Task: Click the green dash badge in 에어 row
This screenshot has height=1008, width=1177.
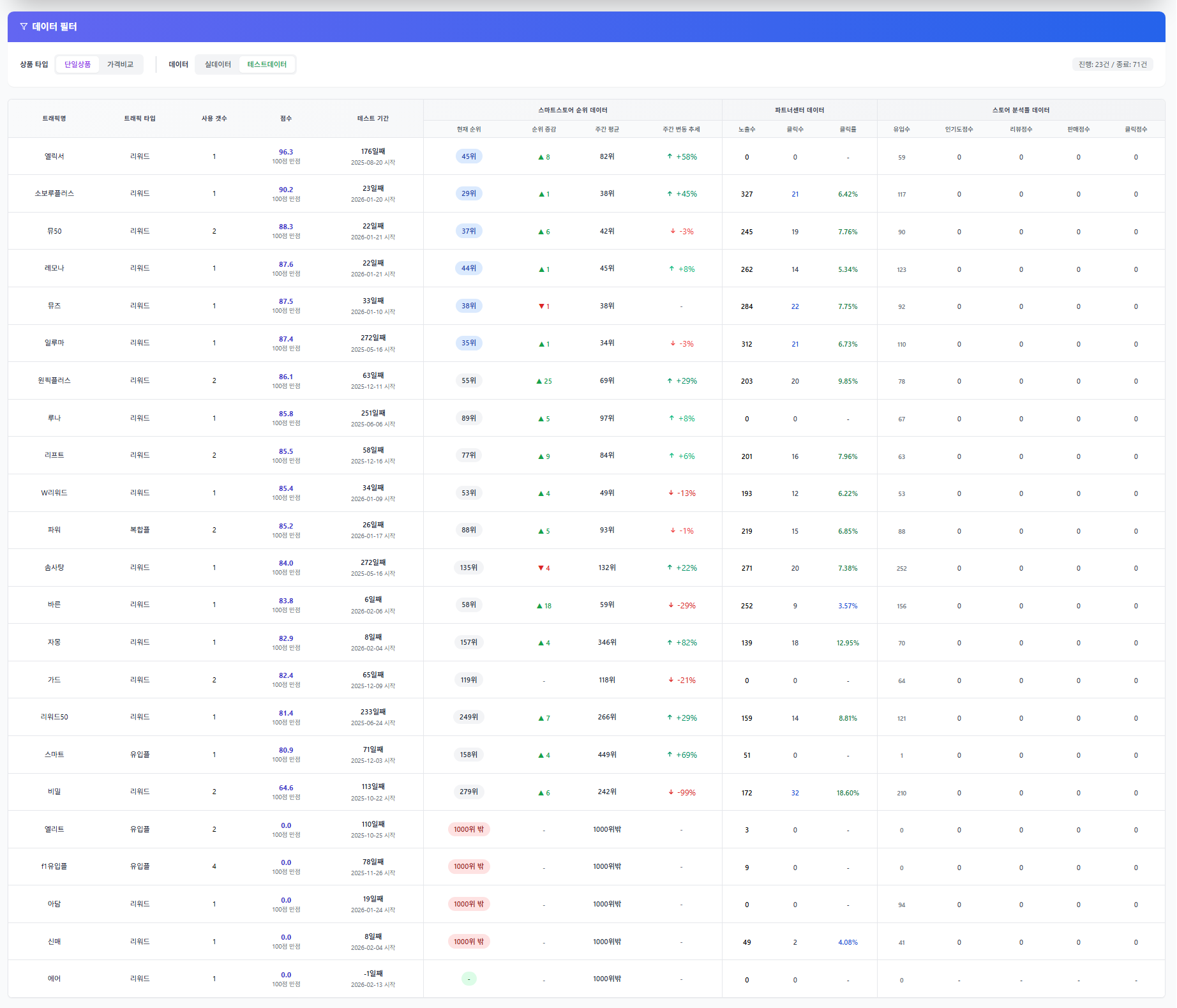Action: click(469, 979)
